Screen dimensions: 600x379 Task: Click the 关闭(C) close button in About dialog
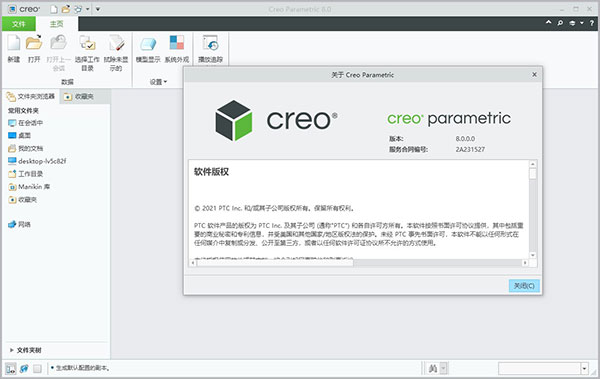pyautogui.click(x=524, y=286)
